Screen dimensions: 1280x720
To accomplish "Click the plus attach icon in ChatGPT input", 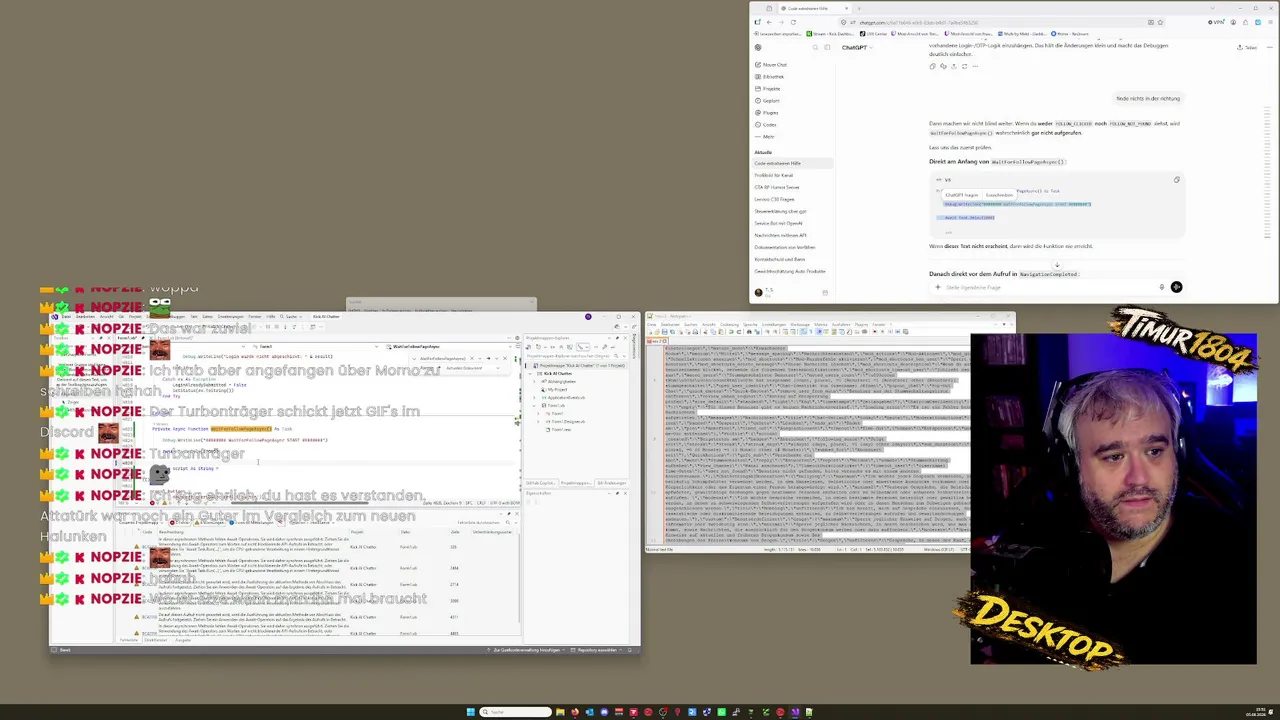I will 937,287.
